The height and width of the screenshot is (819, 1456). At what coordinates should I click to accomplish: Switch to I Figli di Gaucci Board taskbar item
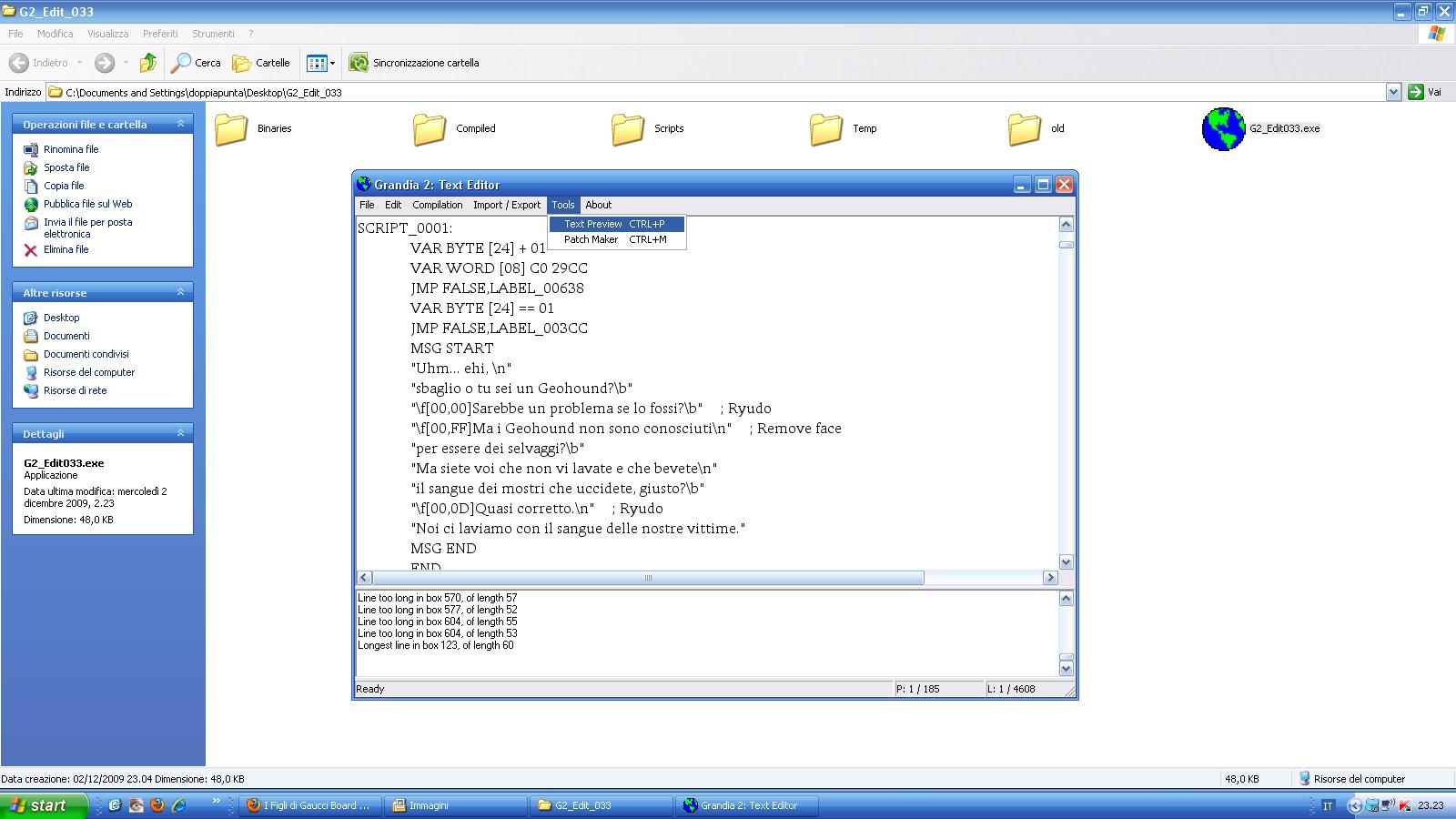click(309, 805)
